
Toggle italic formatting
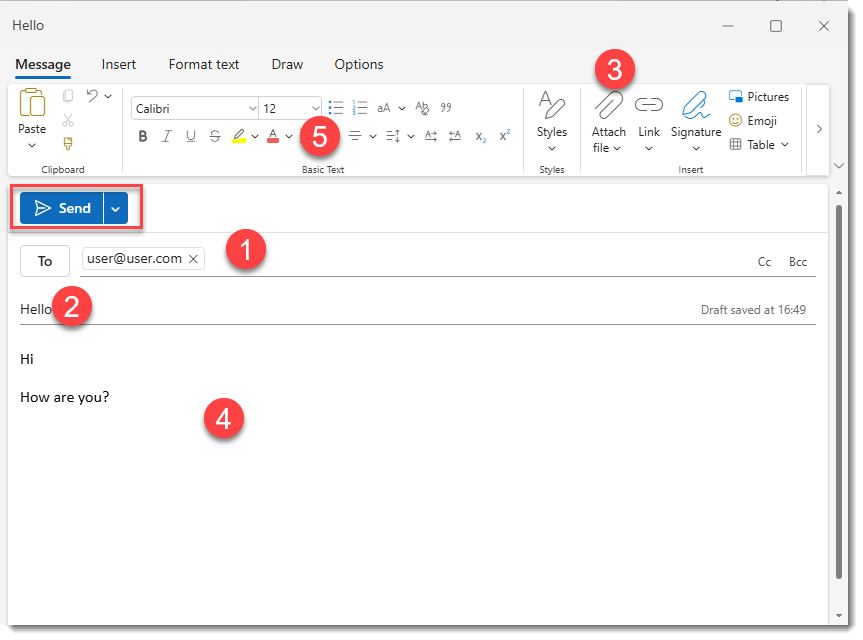click(166, 136)
